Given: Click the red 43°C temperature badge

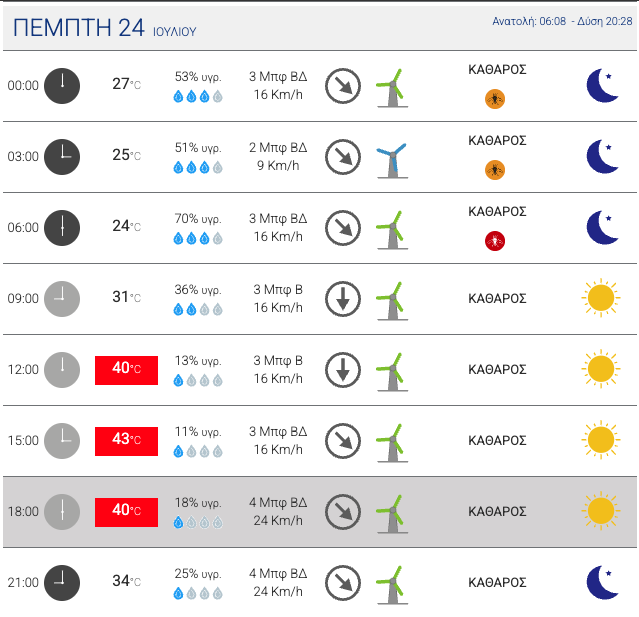Looking at the screenshot, I should pyautogui.click(x=126, y=440).
